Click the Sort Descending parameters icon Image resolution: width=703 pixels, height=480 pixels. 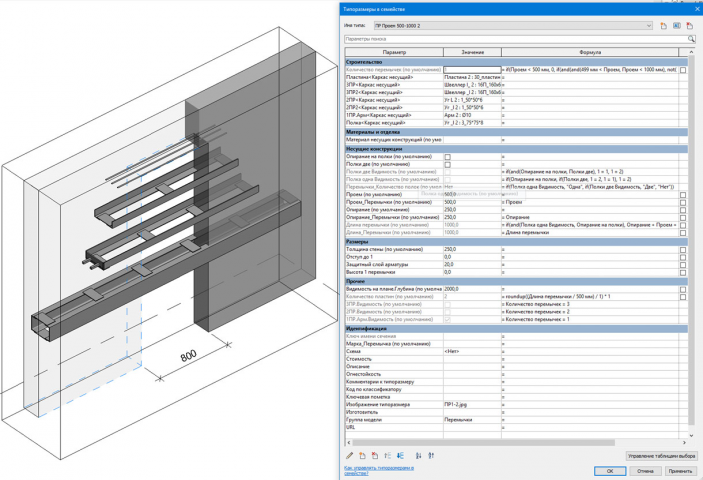pos(431,456)
